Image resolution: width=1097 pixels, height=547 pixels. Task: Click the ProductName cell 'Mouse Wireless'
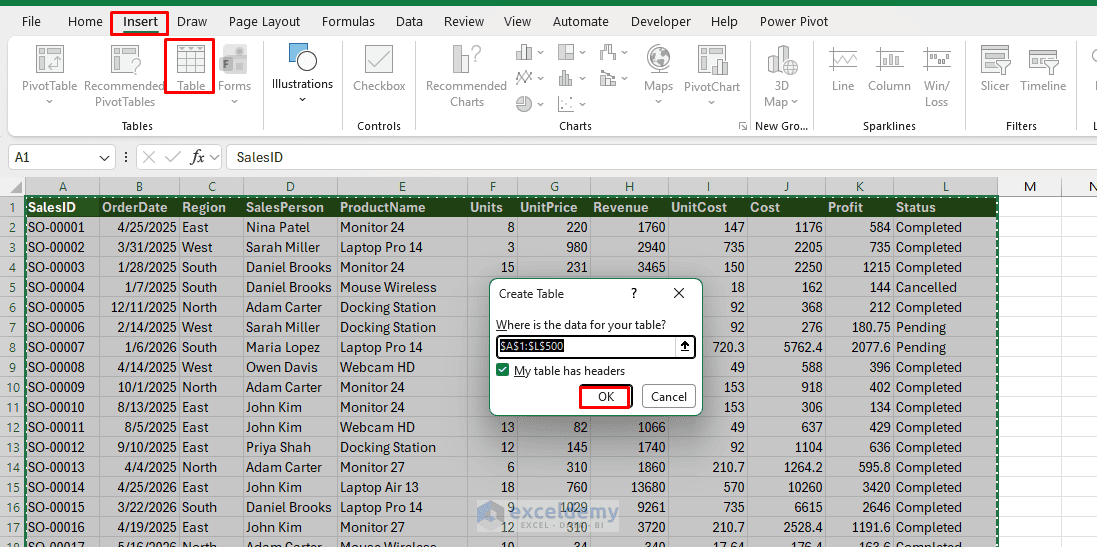402,287
